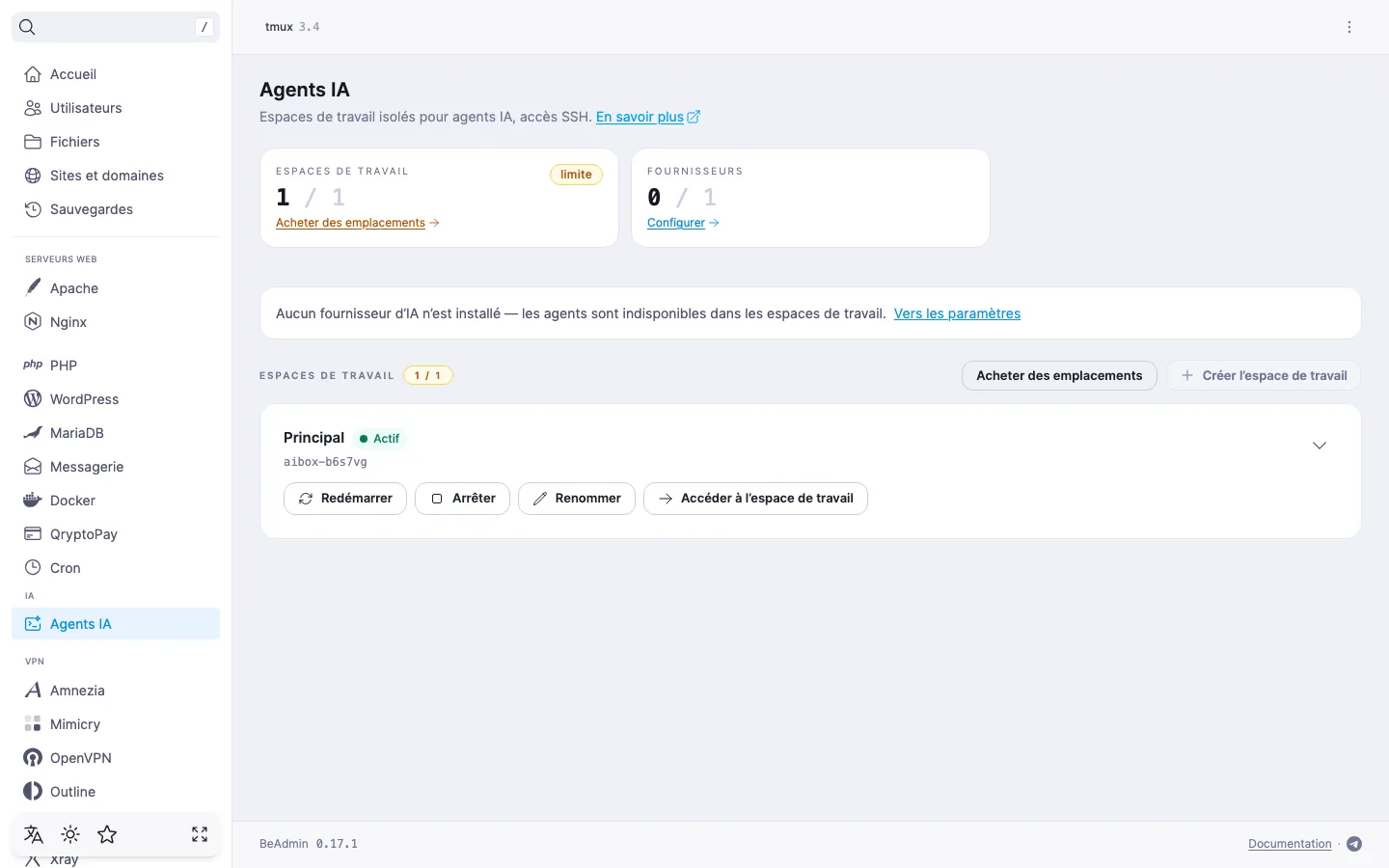This screenshot has width=1389, height=868.
Task: Click the Redémarrer button
Action: pyautogui.click(x=345, y=499)
